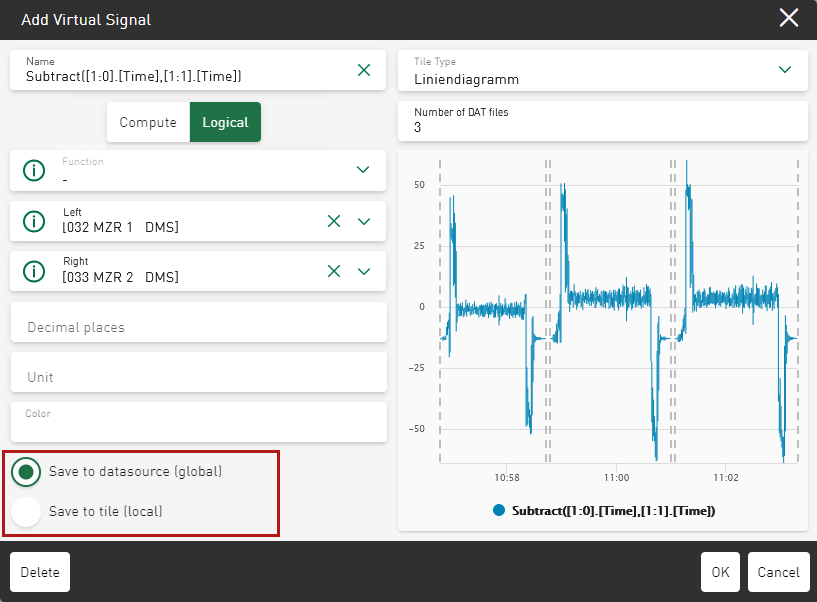
Task: Switch to the Logical tab
Action: click(x=225, y=122)
